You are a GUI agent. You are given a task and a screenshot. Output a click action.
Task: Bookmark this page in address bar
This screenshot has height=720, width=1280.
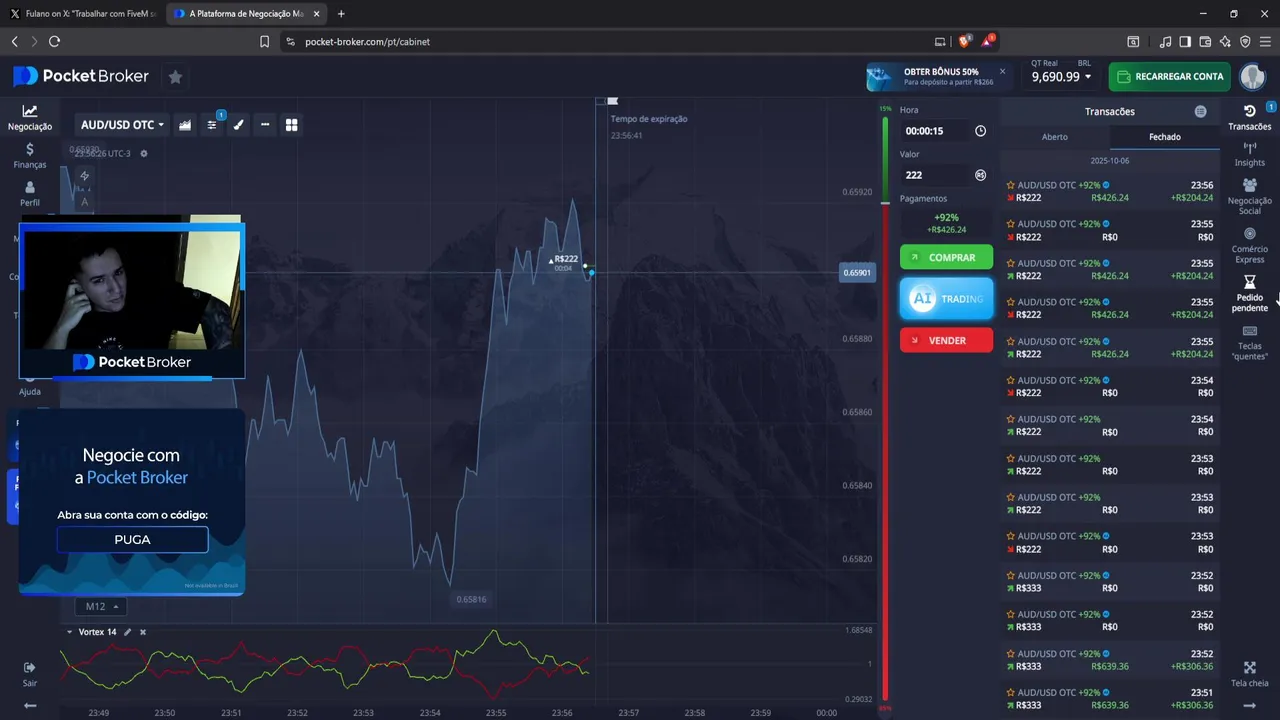(264, 42)
